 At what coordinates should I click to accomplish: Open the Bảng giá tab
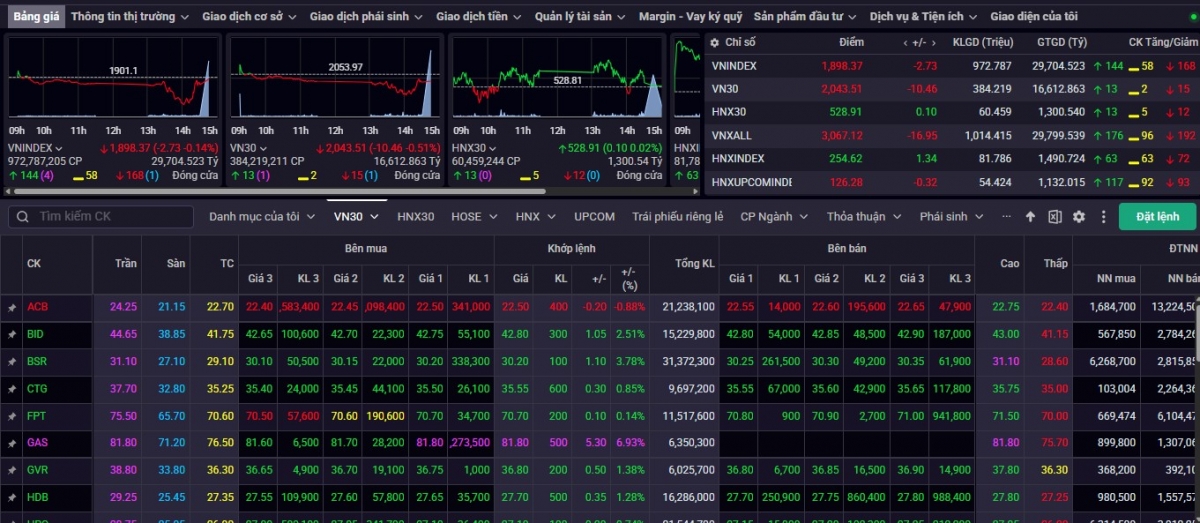pos(35,16)
